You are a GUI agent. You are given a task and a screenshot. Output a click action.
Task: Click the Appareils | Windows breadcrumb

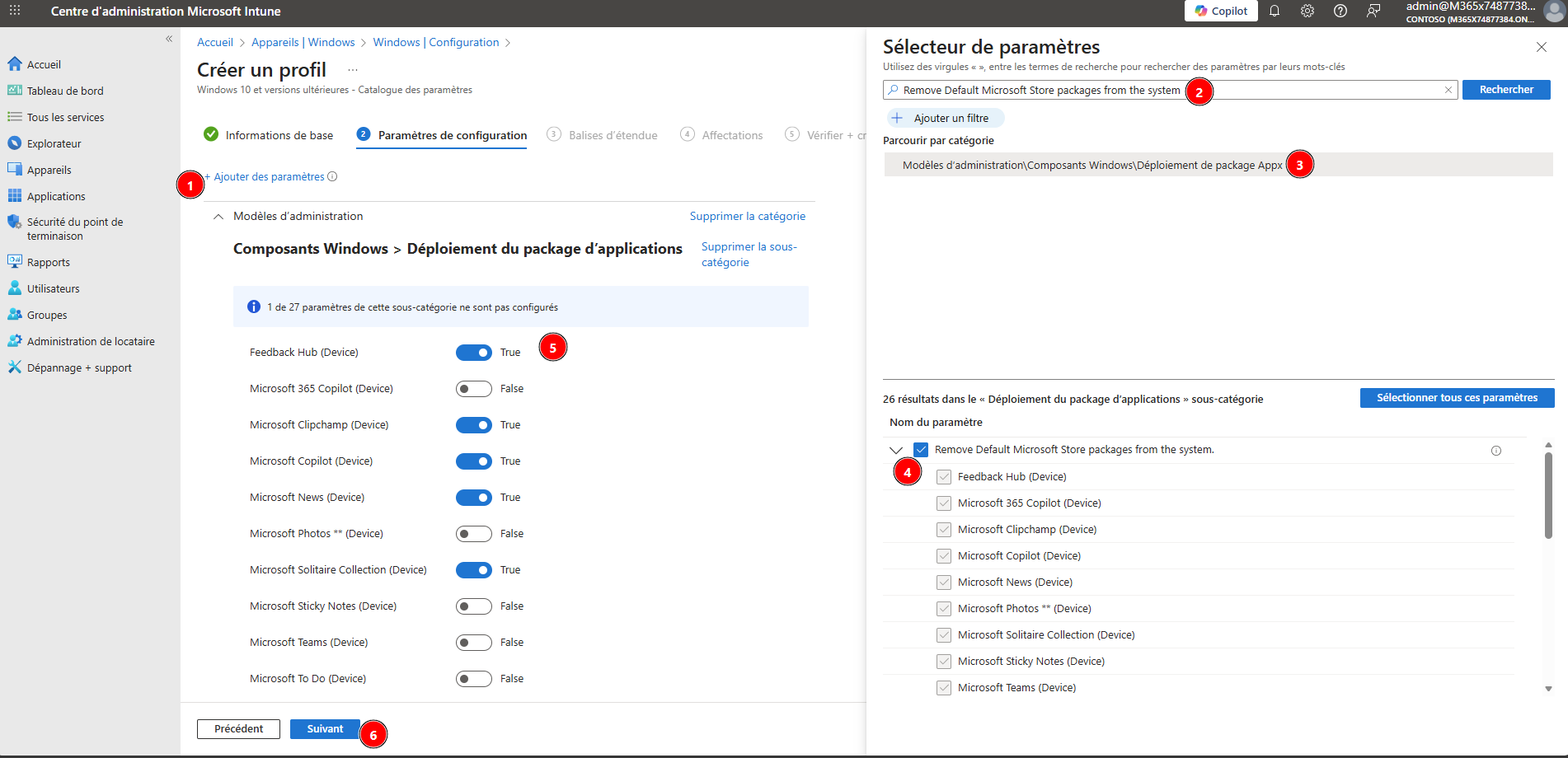click(x=303, y=42)
